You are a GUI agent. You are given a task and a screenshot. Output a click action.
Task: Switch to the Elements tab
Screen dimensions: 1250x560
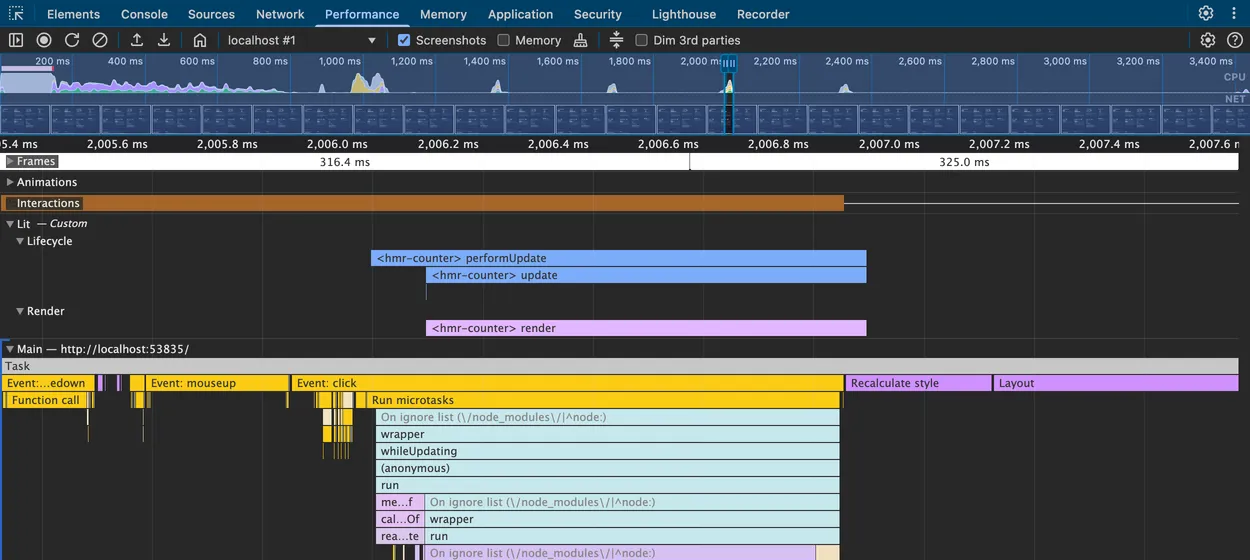point(73,14)
